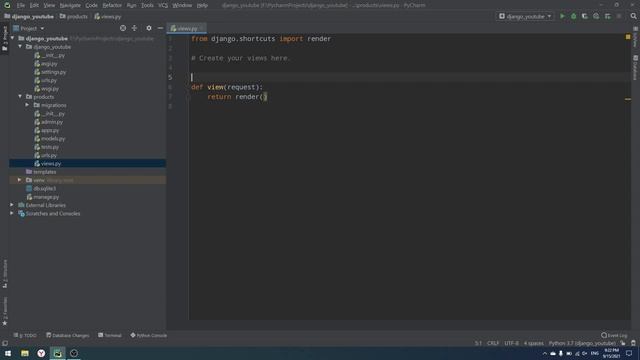Open the run configuration django_youtube dropdown
Screen dimensions: 640x360
pyautogui.click(x=525, y=16)
